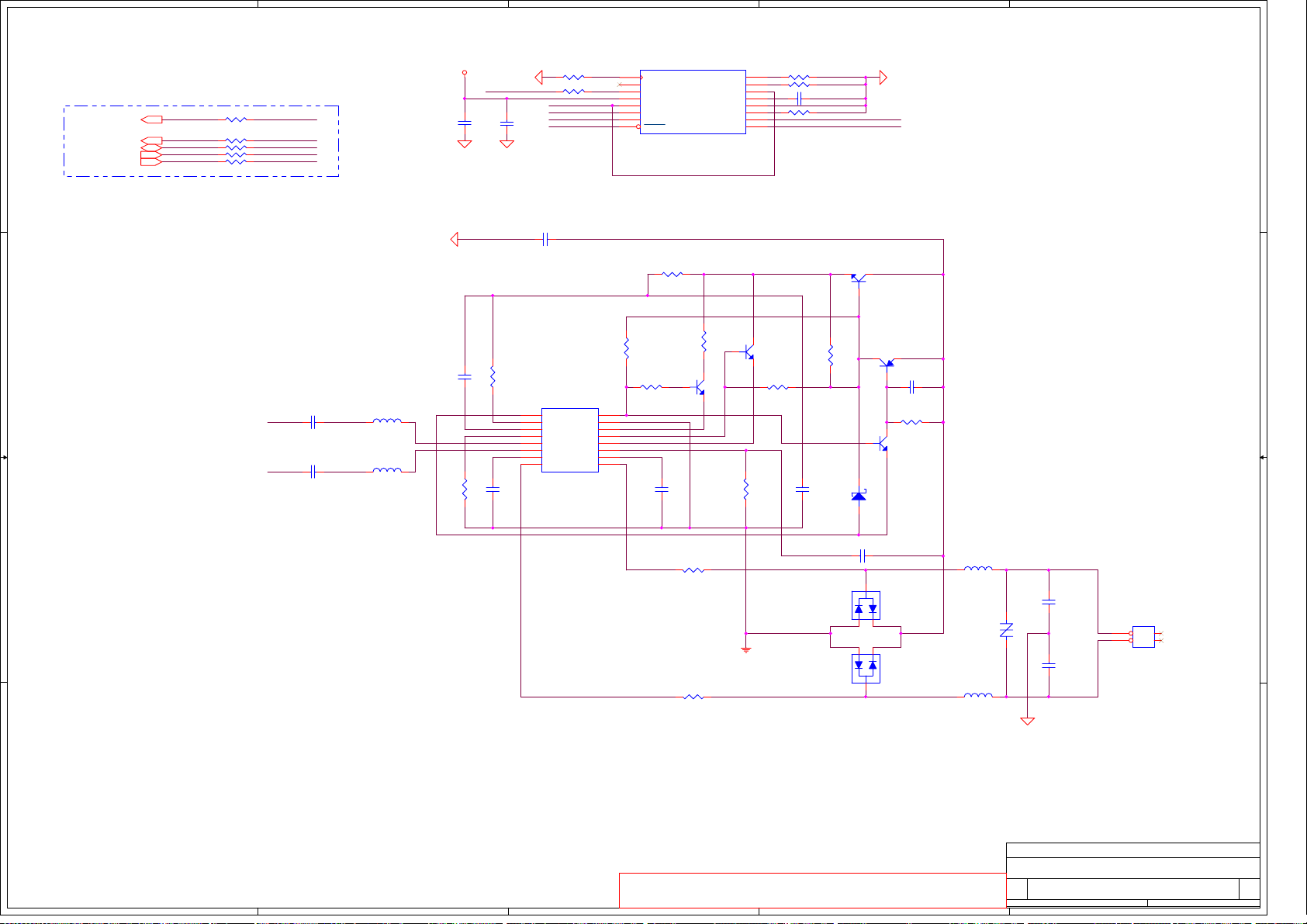Select the top-right PNP transistor symbol

(857, 277)
